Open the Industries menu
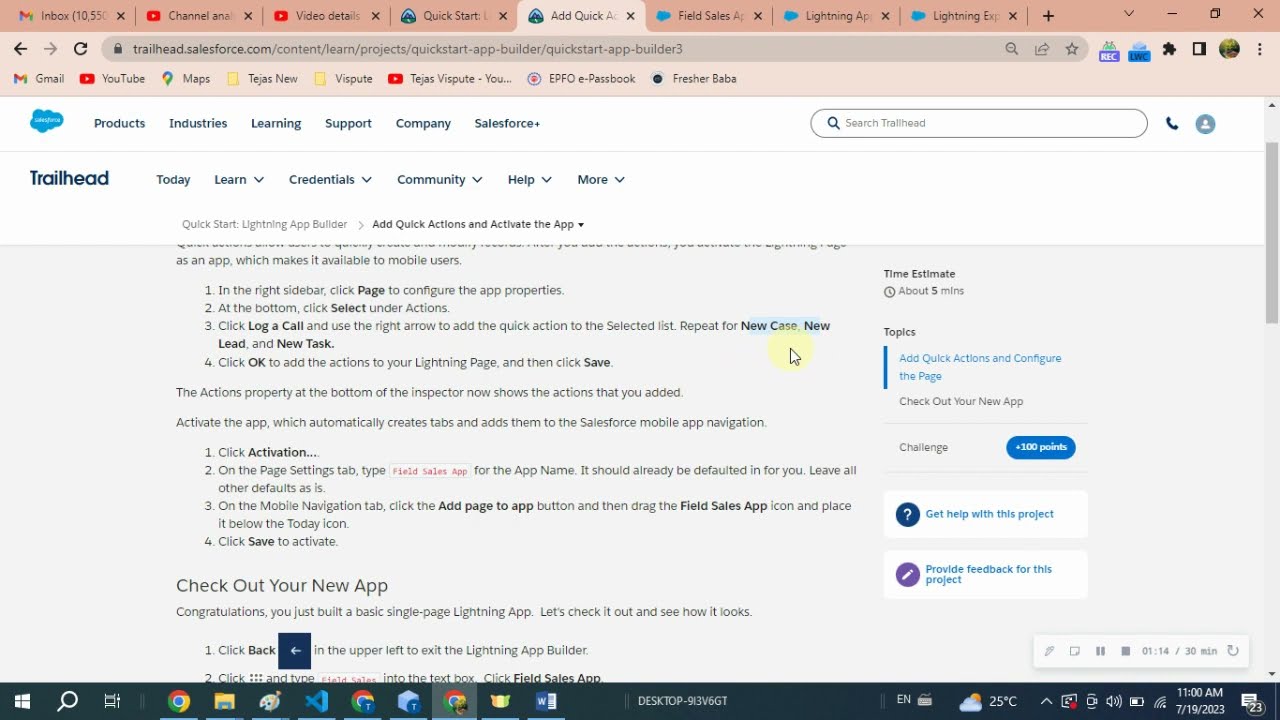The width and height of the screenshot is (1280, 720). click(198, 124)
